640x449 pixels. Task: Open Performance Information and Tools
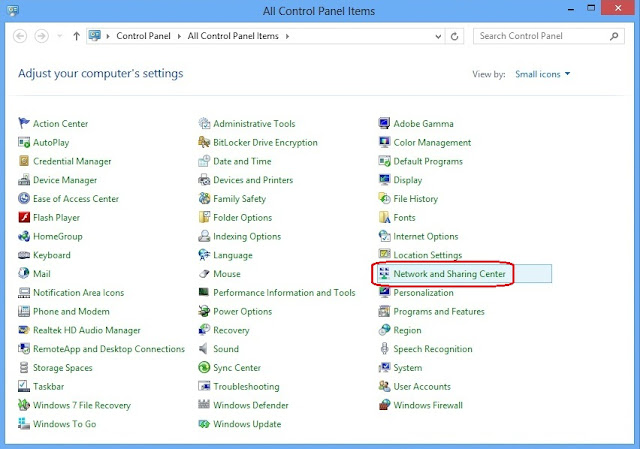pos(284,293)
